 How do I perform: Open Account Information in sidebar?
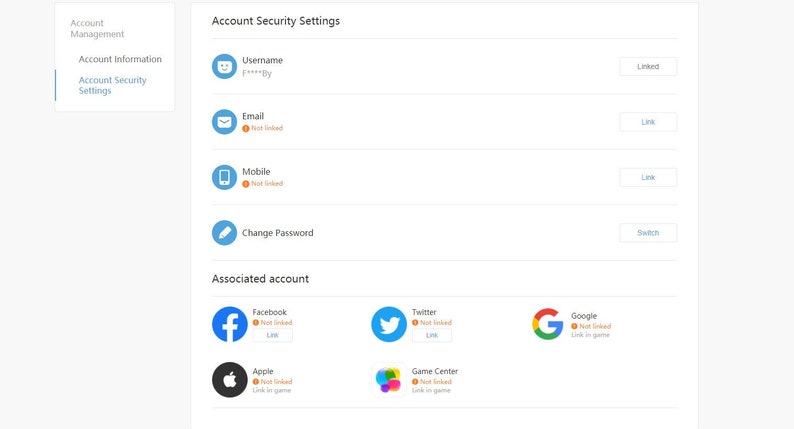tap(120, 59)
